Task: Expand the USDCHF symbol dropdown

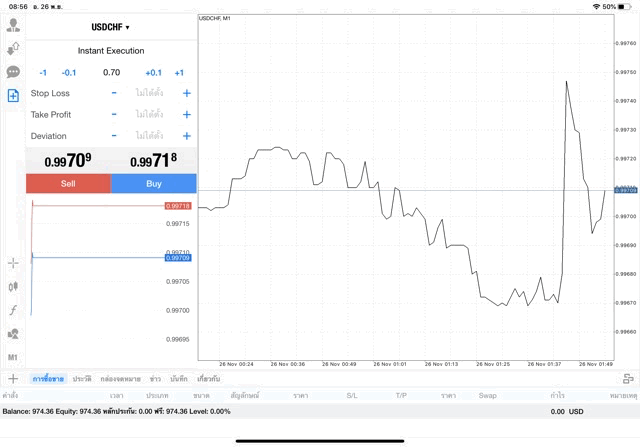Action: click(x=111, y=27)
